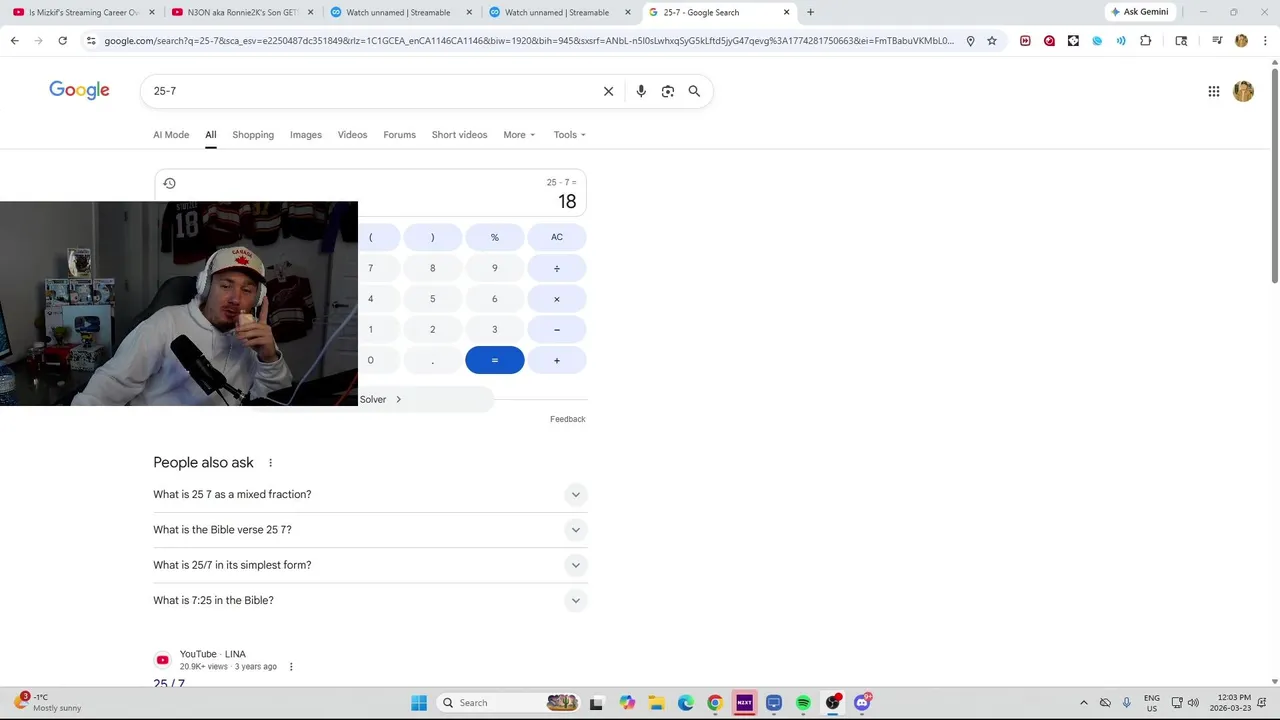Open the Chrome three-dot menu
The height and width of the screenshot is (720, 1280).
pos(1264,41)
